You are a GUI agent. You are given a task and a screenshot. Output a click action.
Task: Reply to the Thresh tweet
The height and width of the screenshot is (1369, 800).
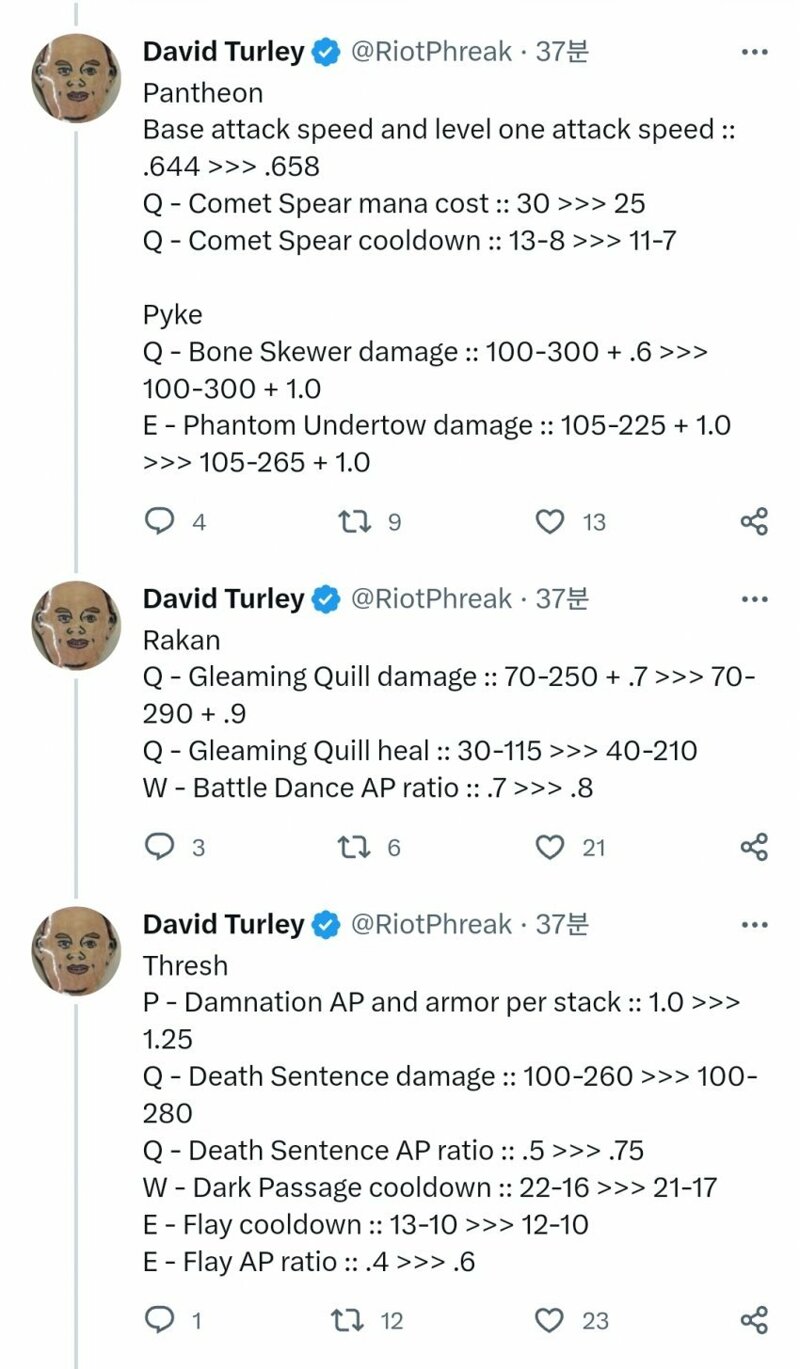click(x=160, y=1320)
